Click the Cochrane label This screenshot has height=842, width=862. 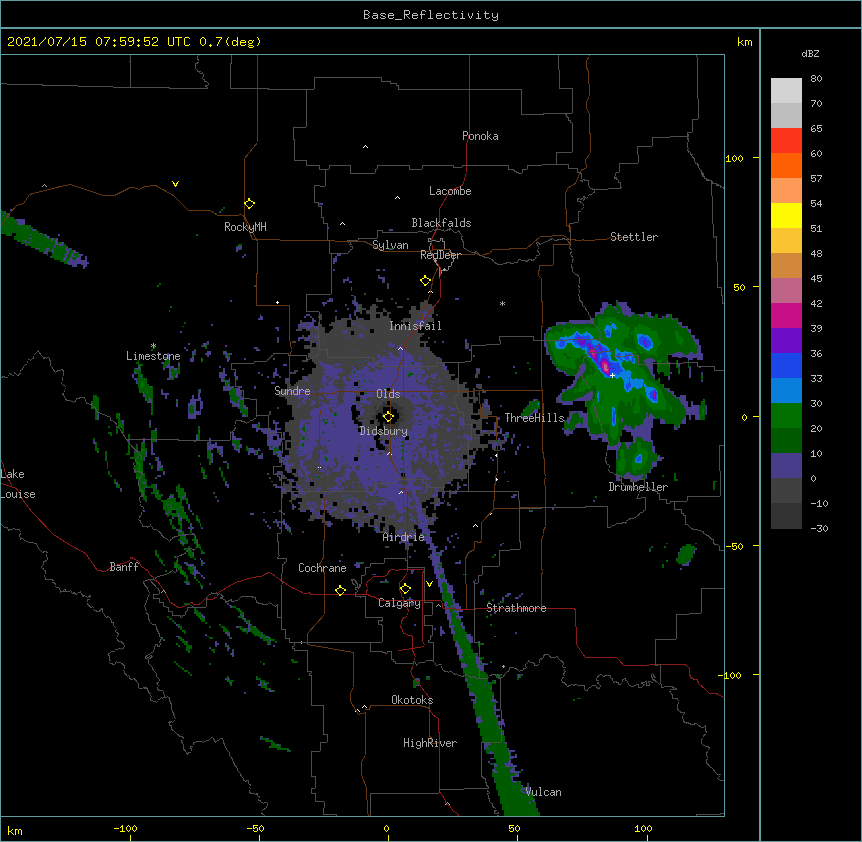pyautogui.click(x=322, y=568)
